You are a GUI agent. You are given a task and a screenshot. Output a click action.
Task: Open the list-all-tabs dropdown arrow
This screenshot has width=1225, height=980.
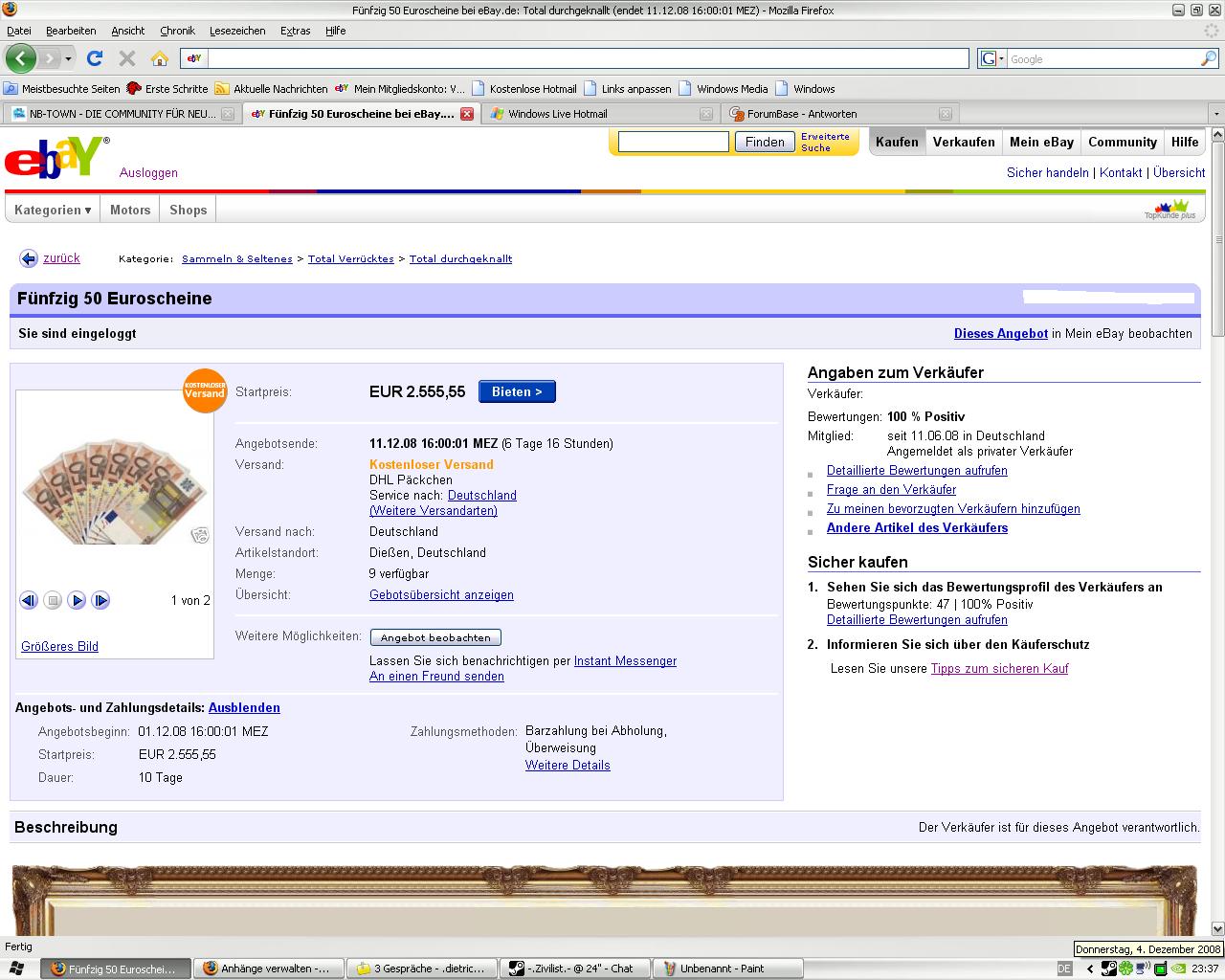click(x=1216, y=113)
